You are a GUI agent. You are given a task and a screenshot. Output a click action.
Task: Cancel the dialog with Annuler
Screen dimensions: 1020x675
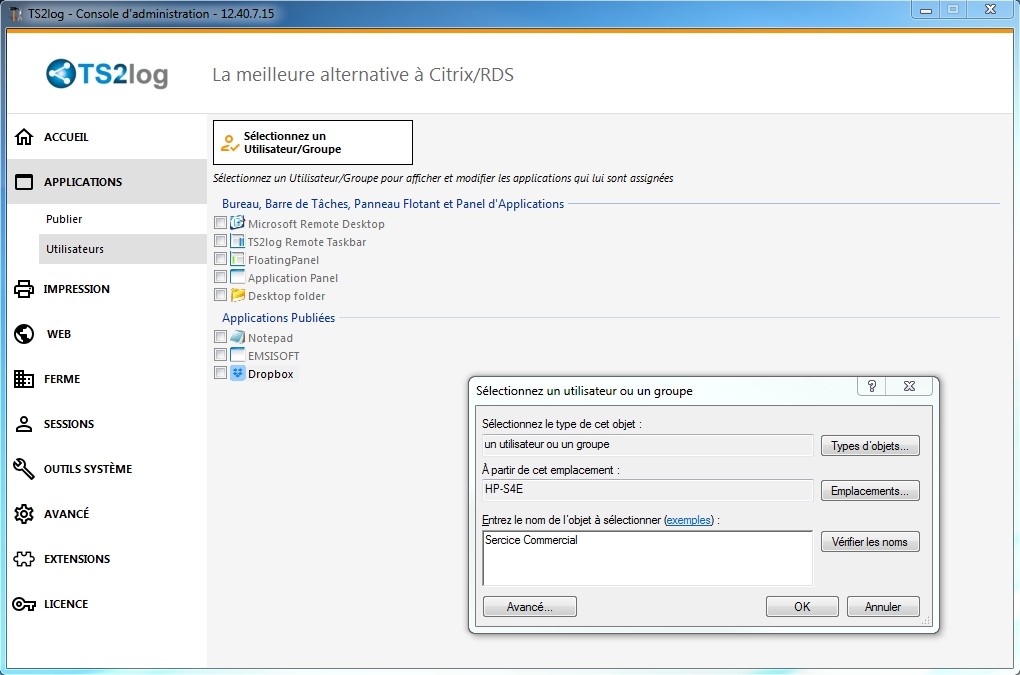883,607
